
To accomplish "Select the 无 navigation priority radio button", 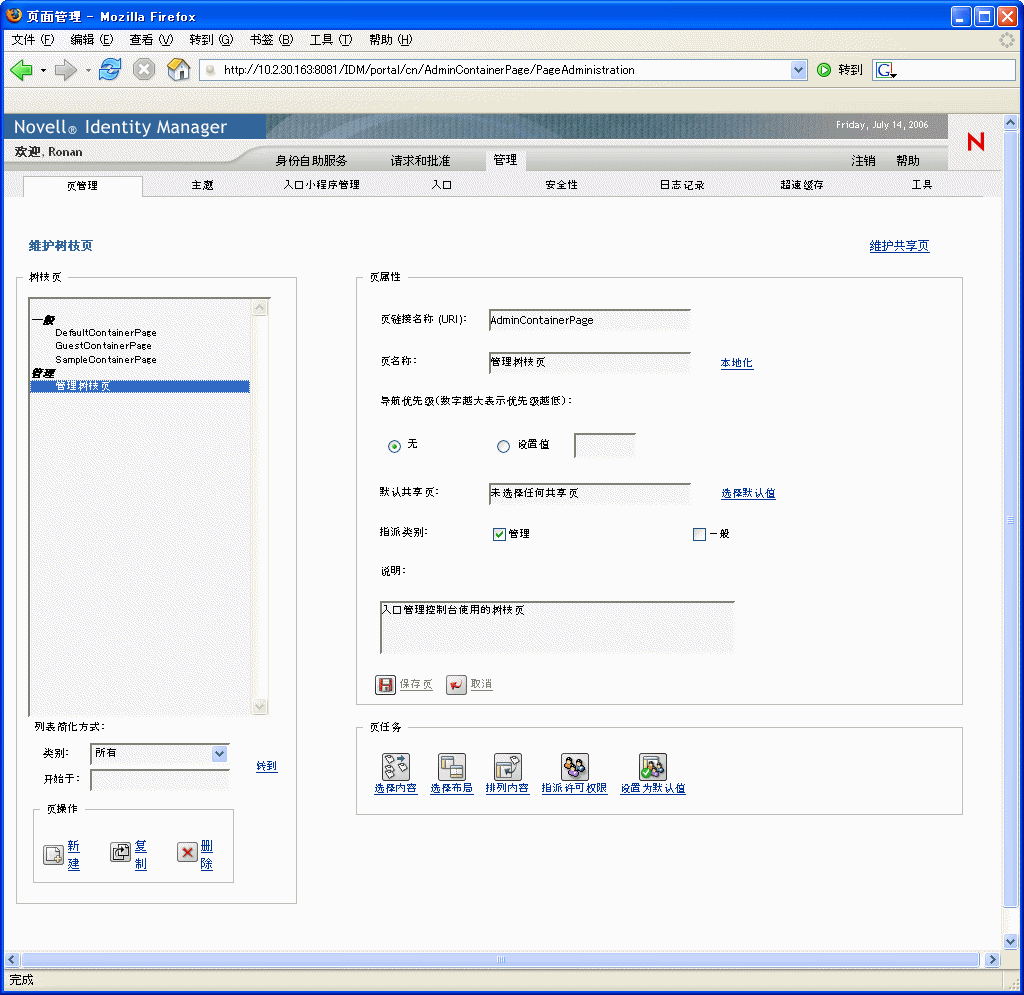I will pos(394,446).
